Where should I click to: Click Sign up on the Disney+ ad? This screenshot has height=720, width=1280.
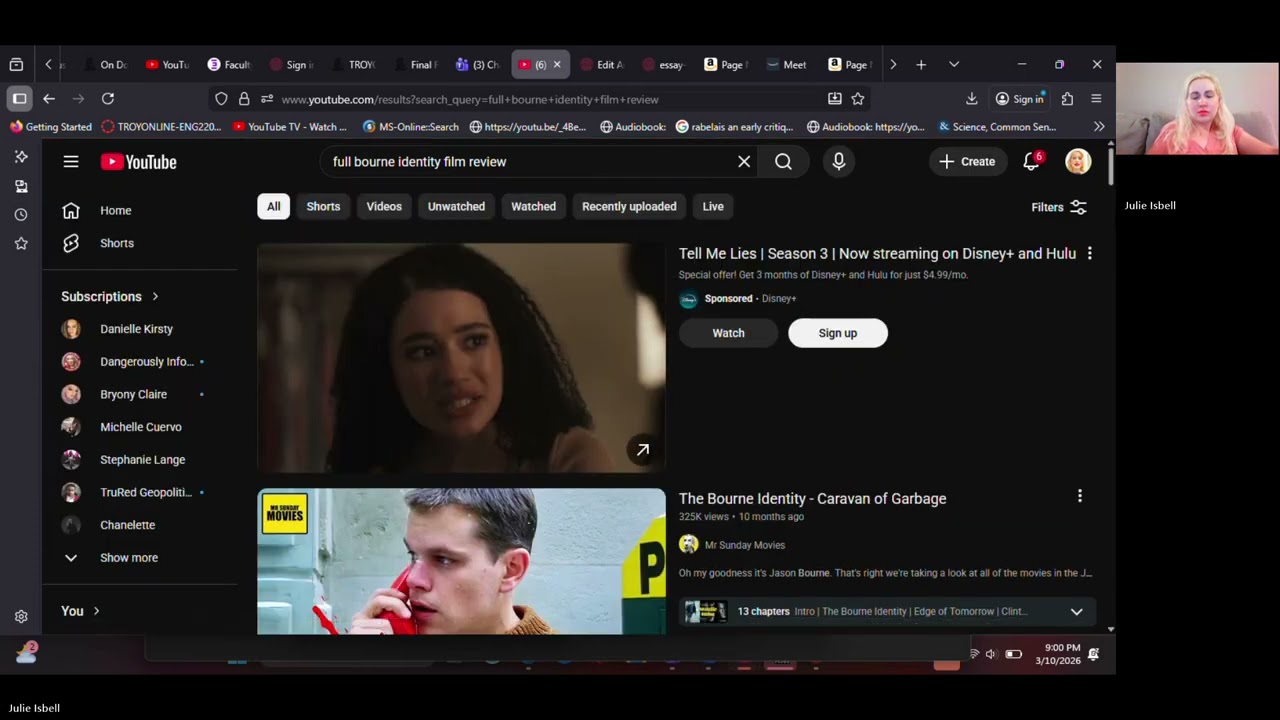838,333
